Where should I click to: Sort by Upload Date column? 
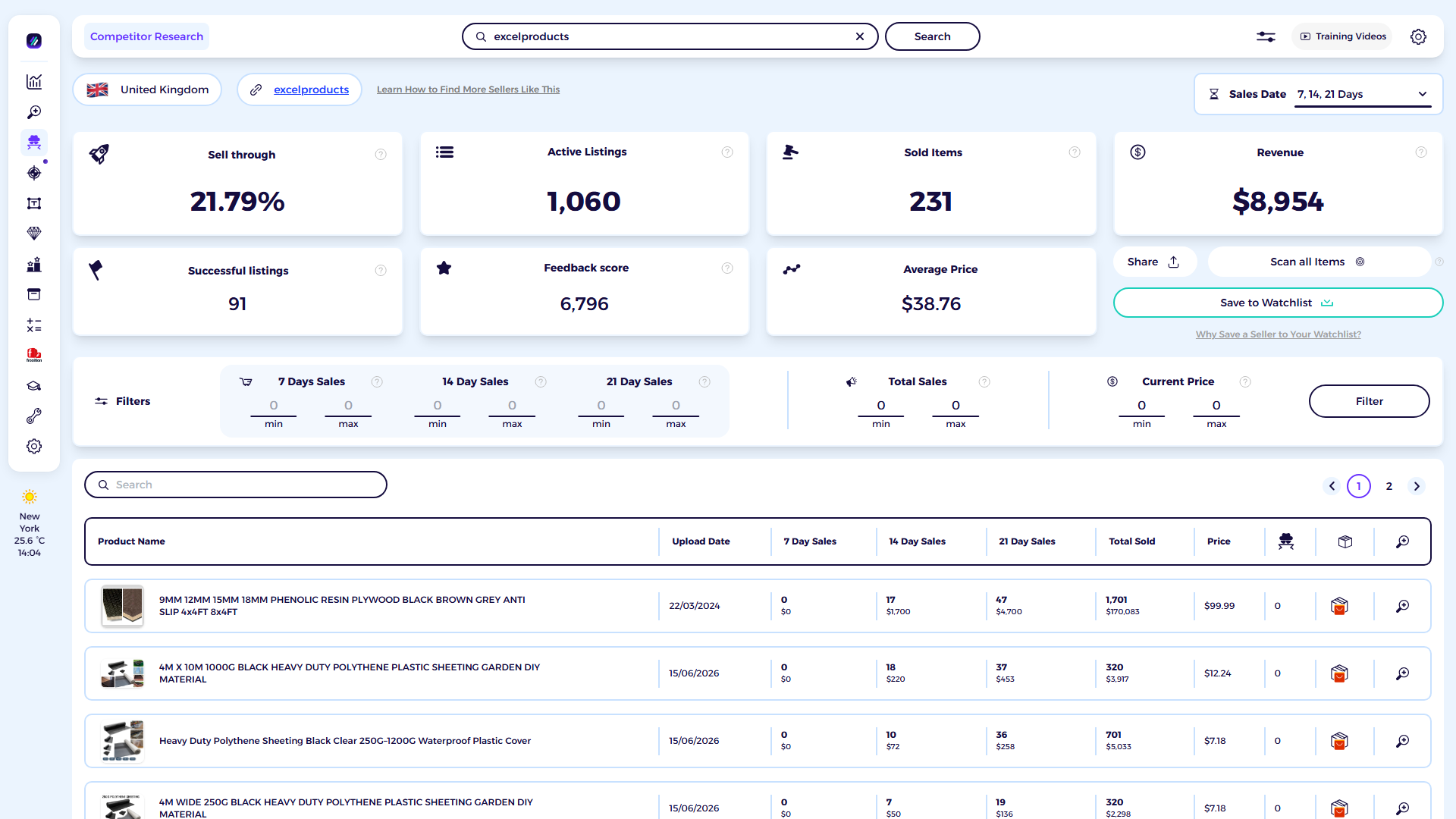(x=701, y=541)
